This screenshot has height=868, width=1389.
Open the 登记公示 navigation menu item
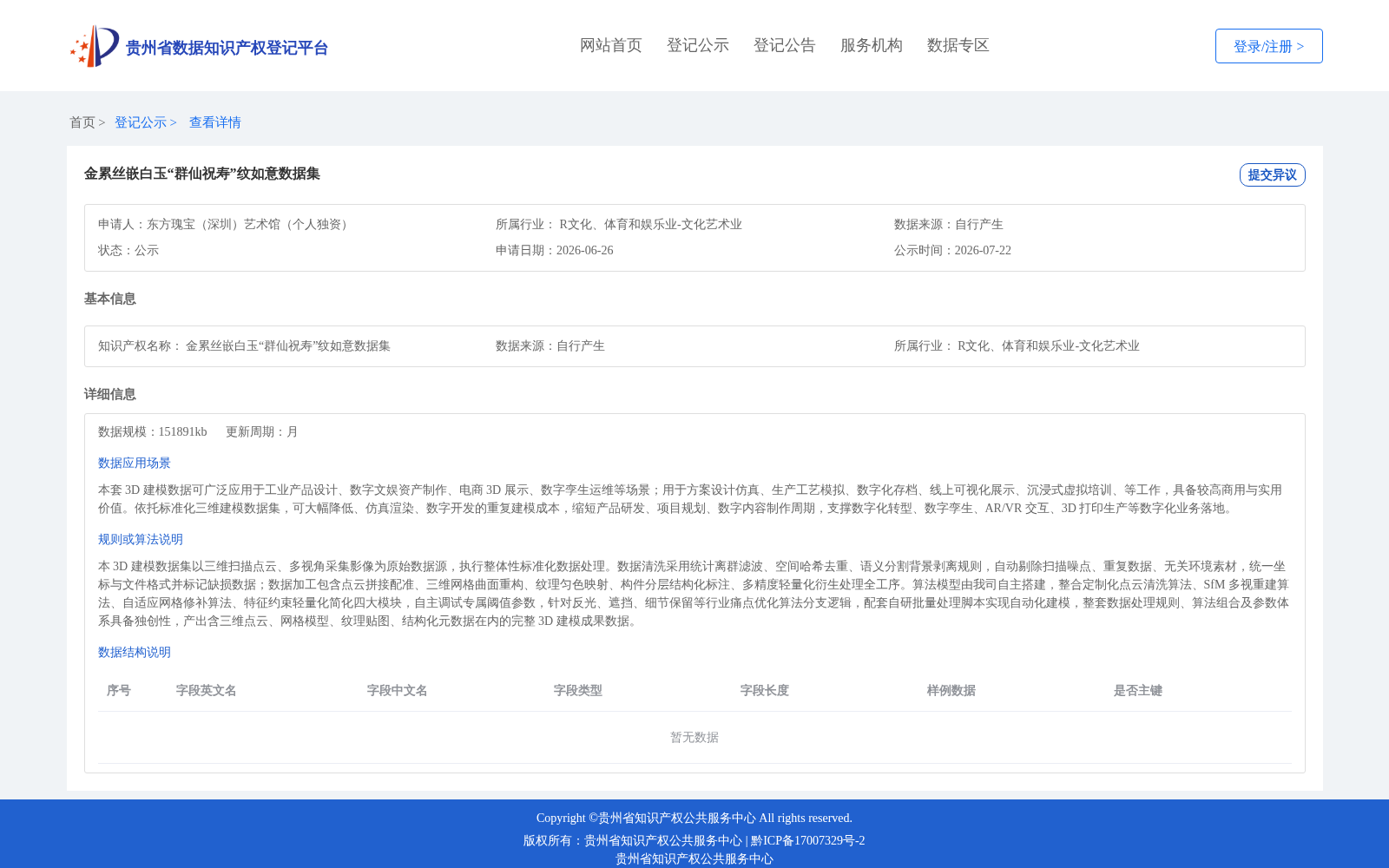click(x=698, y=45)
